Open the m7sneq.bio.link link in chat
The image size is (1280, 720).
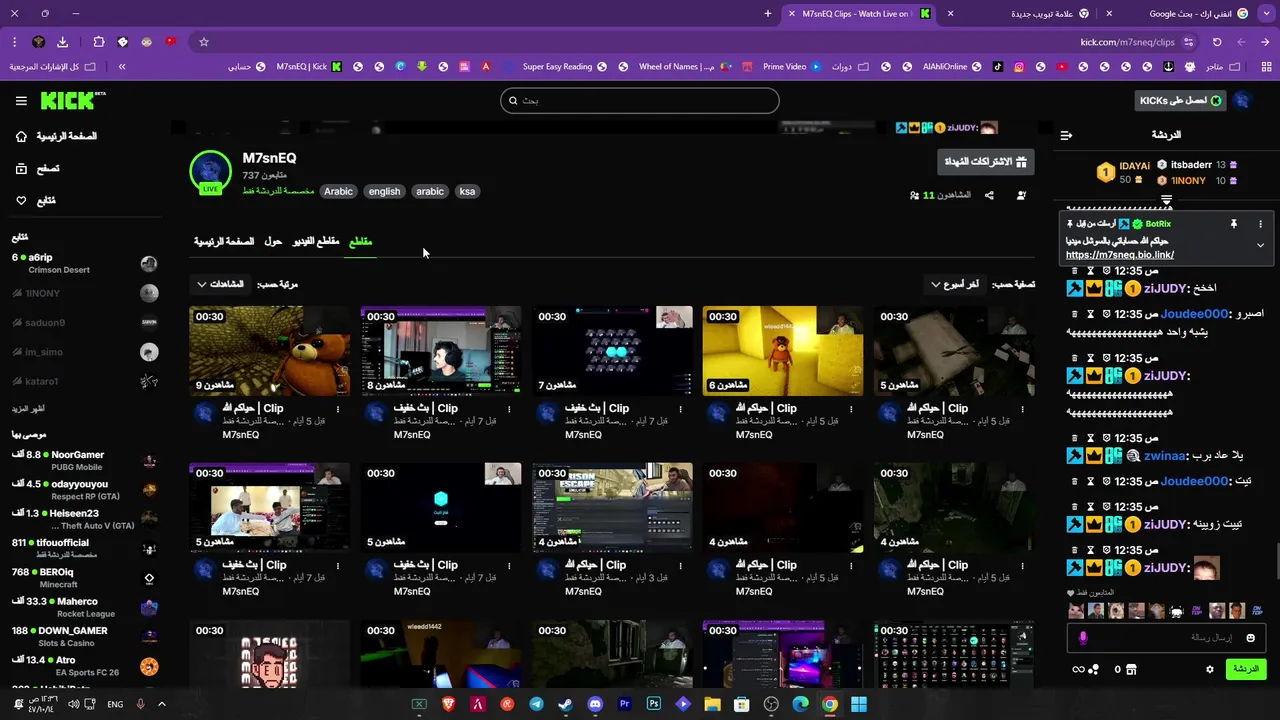click(1119, 255)
